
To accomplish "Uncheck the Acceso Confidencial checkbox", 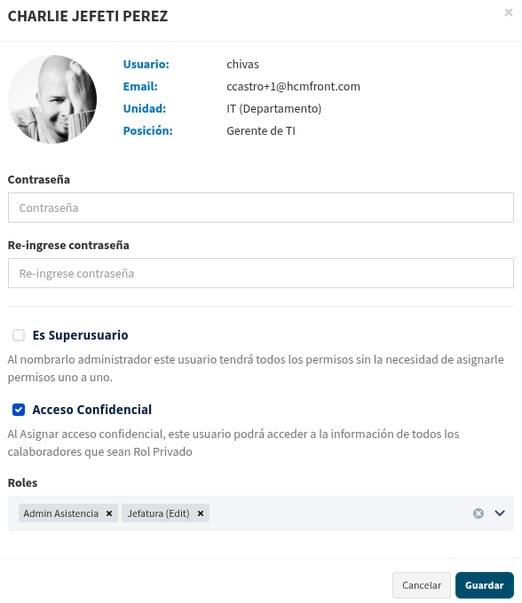I will coord(18,410).
